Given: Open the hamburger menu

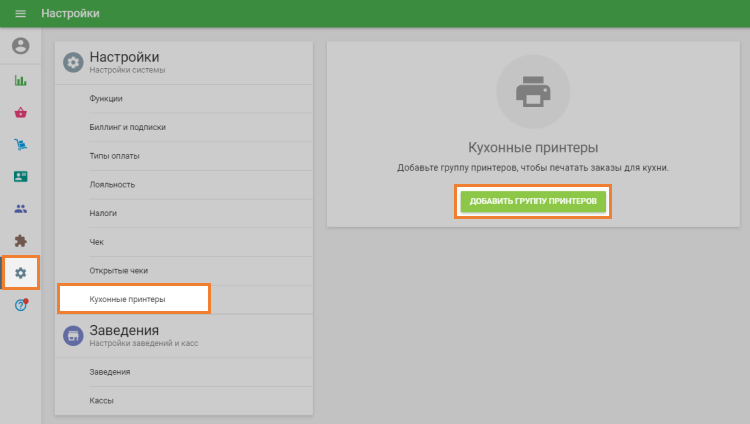Looking at the screenshot, I should [x=20, y=14].
